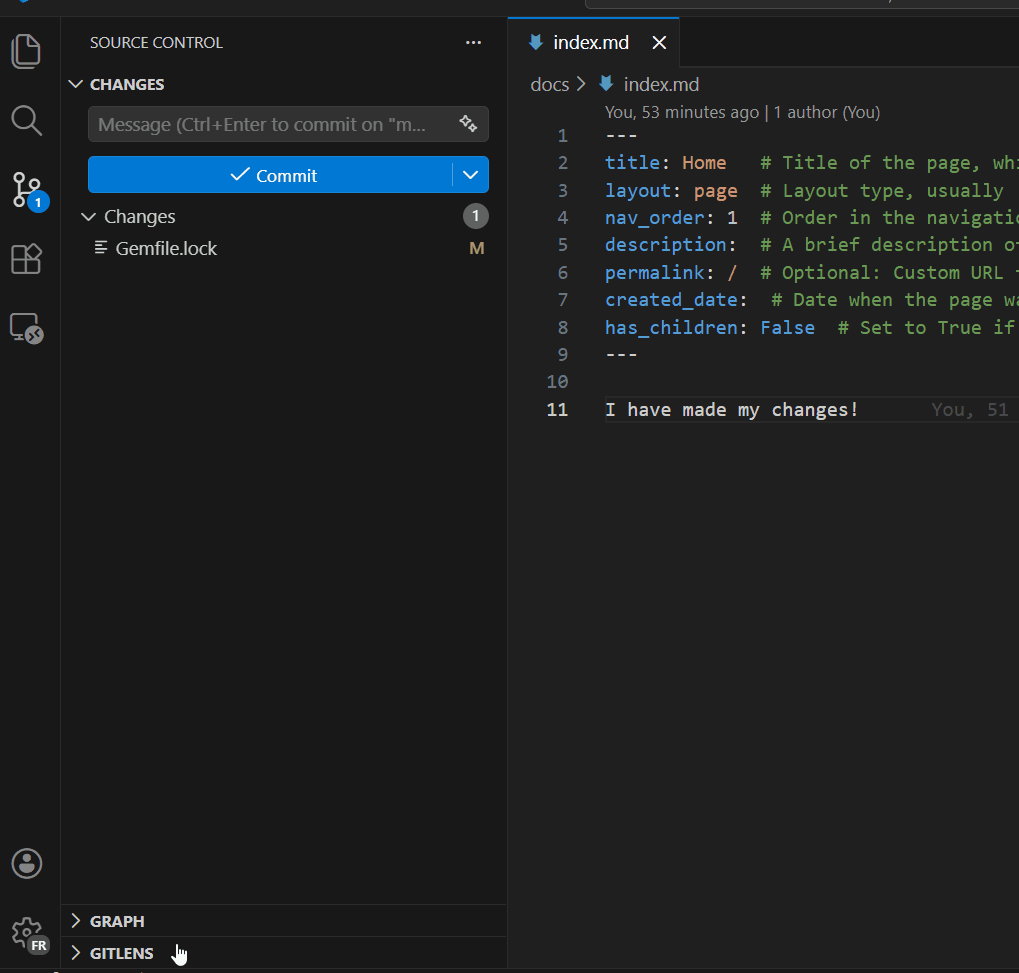The height and width of the screenshot is (973, 1019).
Task: Open the Manage settings gear icon
Action: 27,933
